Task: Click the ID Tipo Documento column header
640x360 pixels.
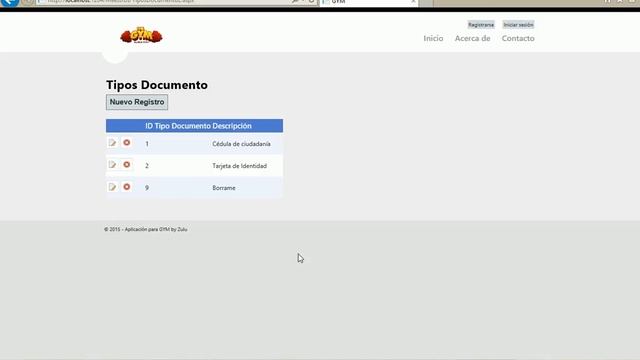Action: pos(178,126)
